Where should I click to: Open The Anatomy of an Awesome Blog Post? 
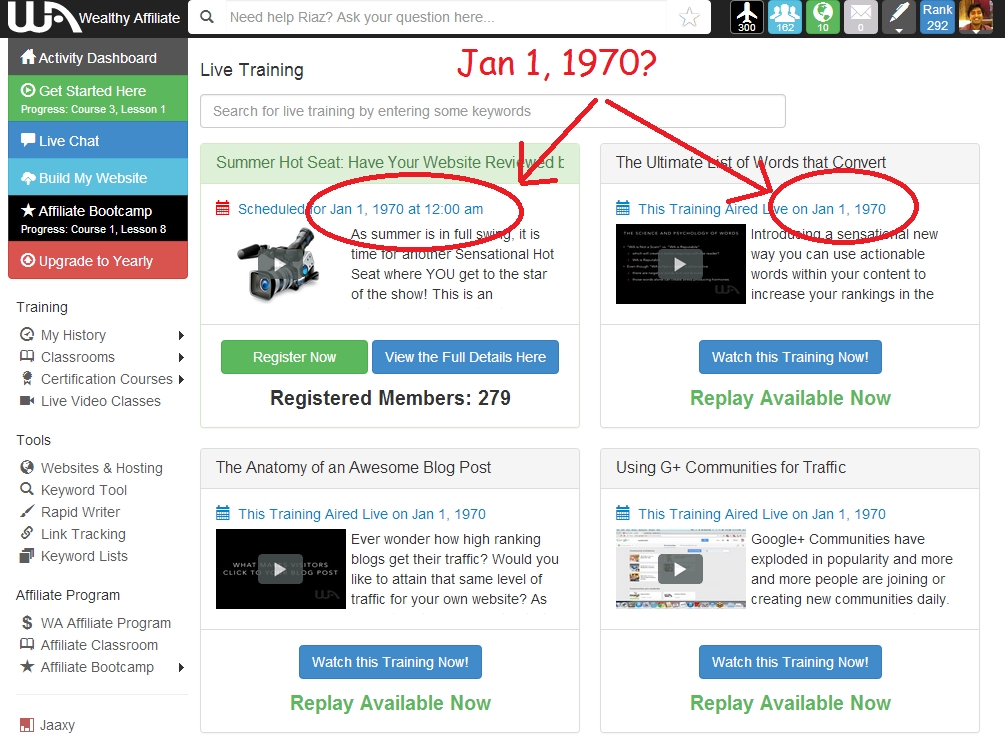[353, 467]
